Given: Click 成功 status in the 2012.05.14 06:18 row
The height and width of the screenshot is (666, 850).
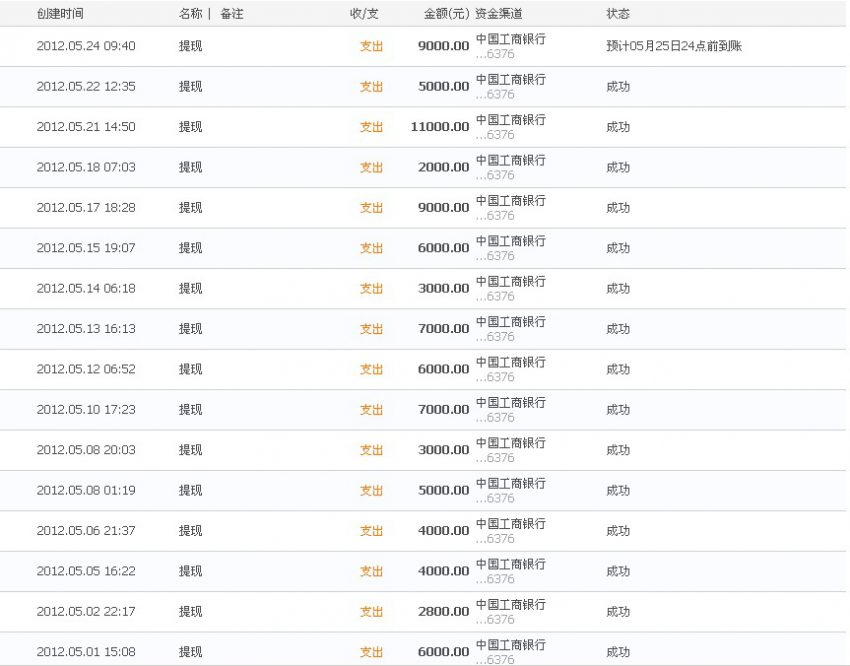Looking at the screenshot, I should [618, 288].
